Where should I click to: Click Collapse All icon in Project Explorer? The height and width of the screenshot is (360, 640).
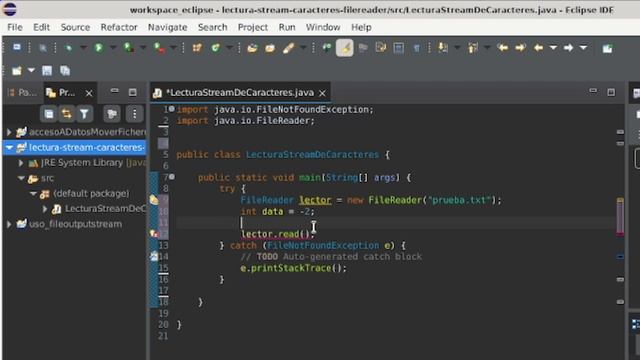coord(49,114)
